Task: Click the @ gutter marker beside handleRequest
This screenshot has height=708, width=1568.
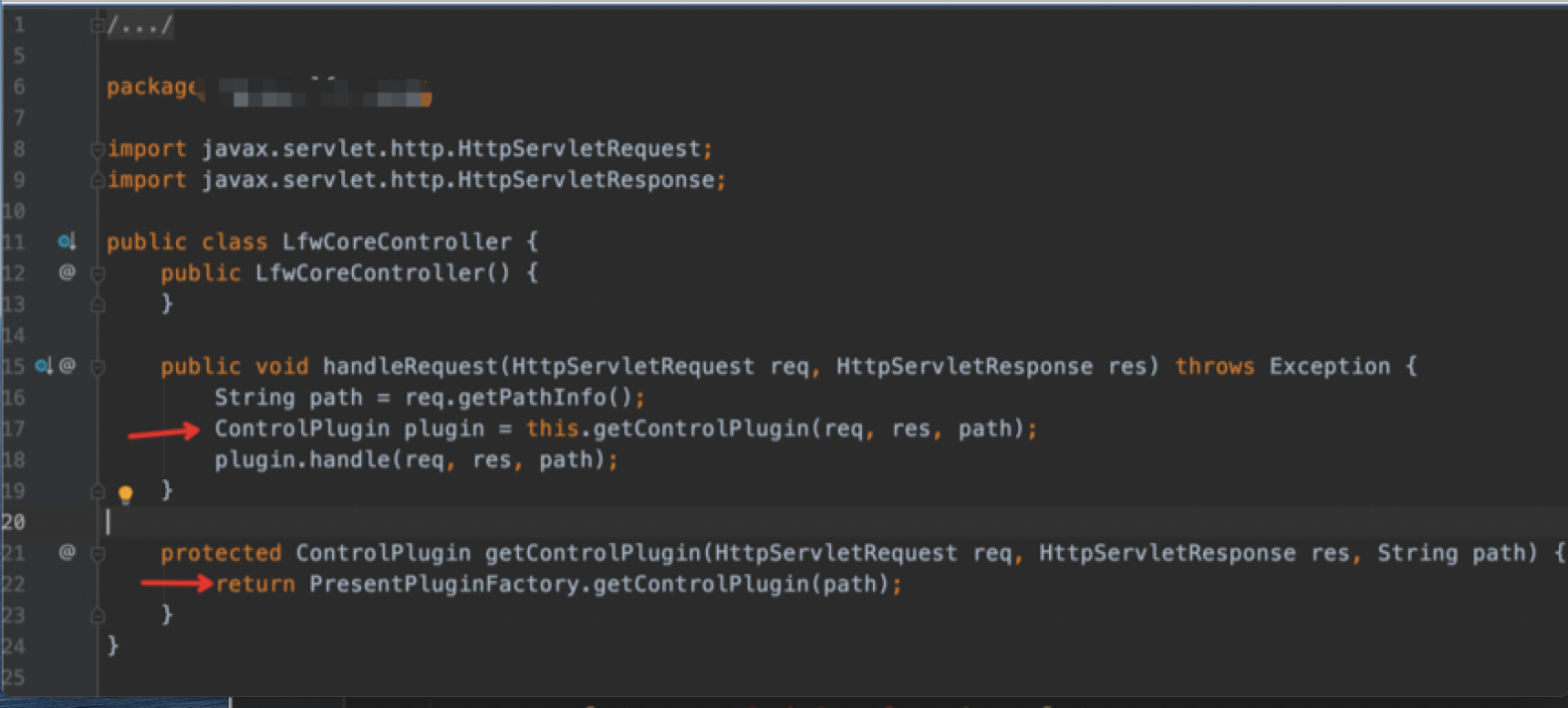Action: (67, 366)
